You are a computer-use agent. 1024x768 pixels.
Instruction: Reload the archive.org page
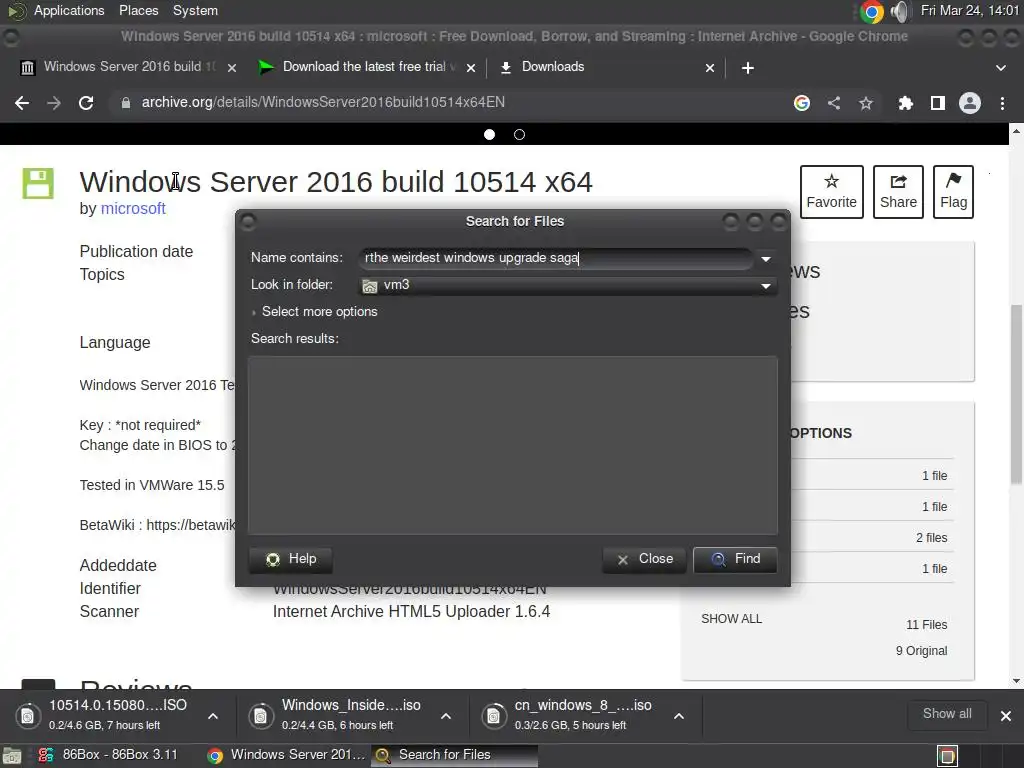(x=86, y=103)
